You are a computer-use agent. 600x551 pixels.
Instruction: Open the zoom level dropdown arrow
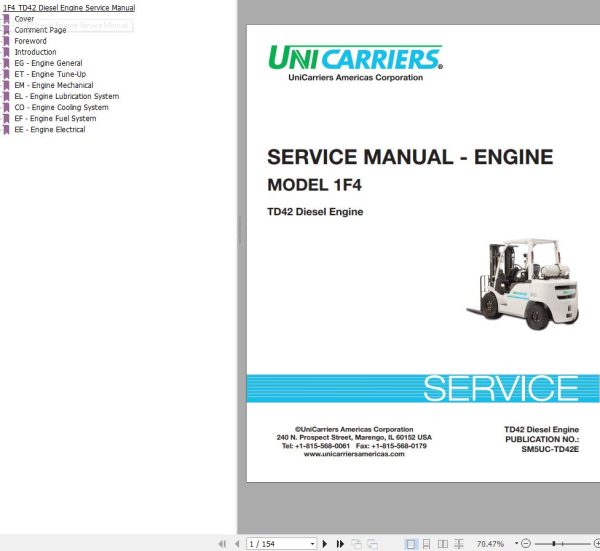pos(516,543)
